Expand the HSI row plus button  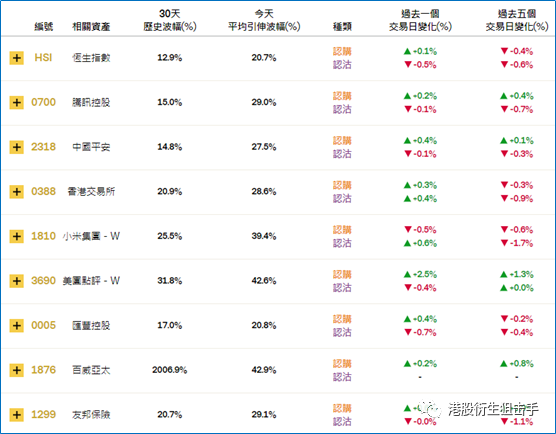[x=17, y=58]
